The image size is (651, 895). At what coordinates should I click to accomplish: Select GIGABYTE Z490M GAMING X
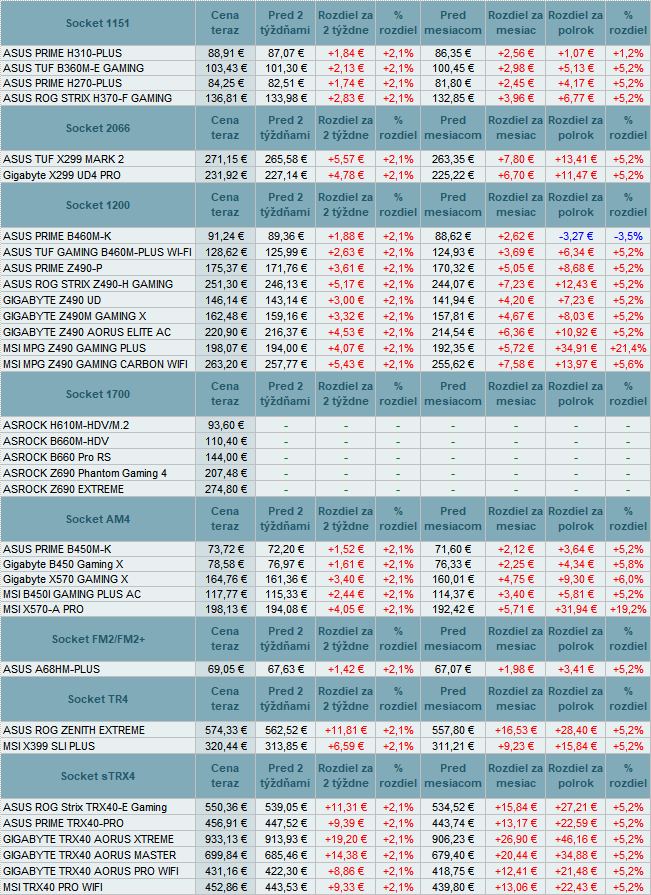click(75, 316)
